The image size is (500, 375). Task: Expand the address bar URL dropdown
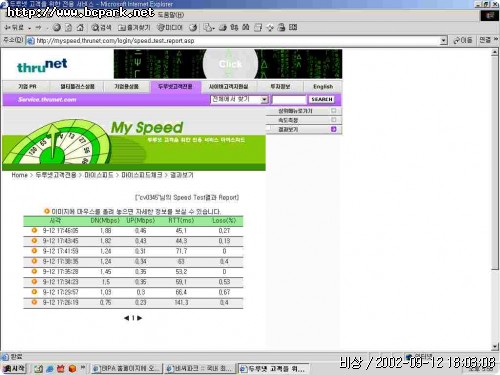[x=443, y=41]
